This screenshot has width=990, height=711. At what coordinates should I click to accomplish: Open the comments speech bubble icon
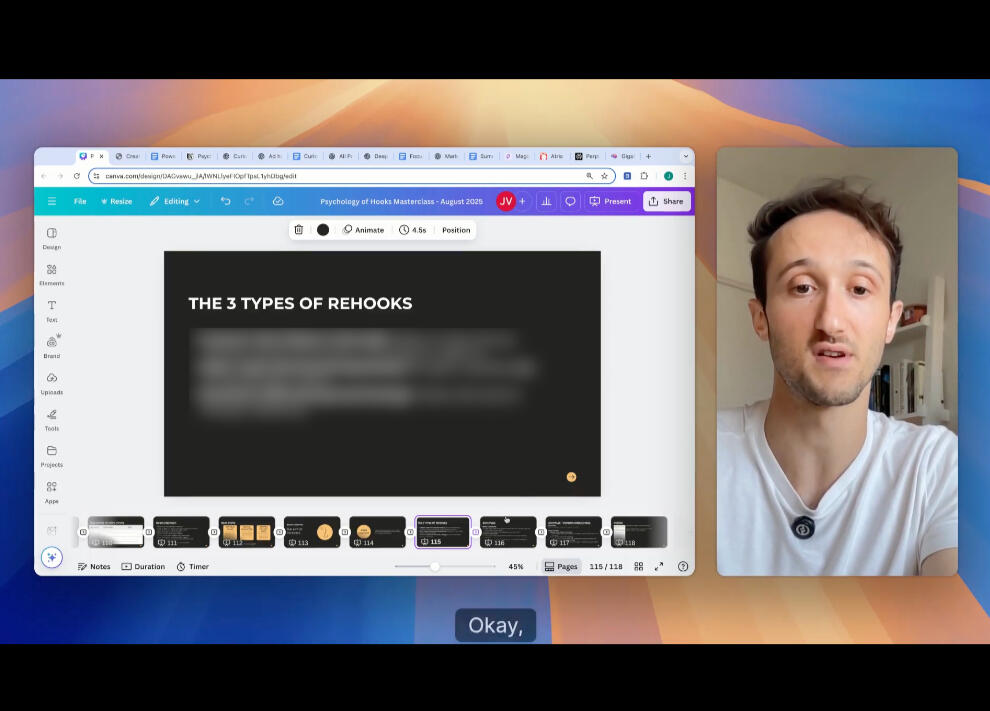point(570,201)
